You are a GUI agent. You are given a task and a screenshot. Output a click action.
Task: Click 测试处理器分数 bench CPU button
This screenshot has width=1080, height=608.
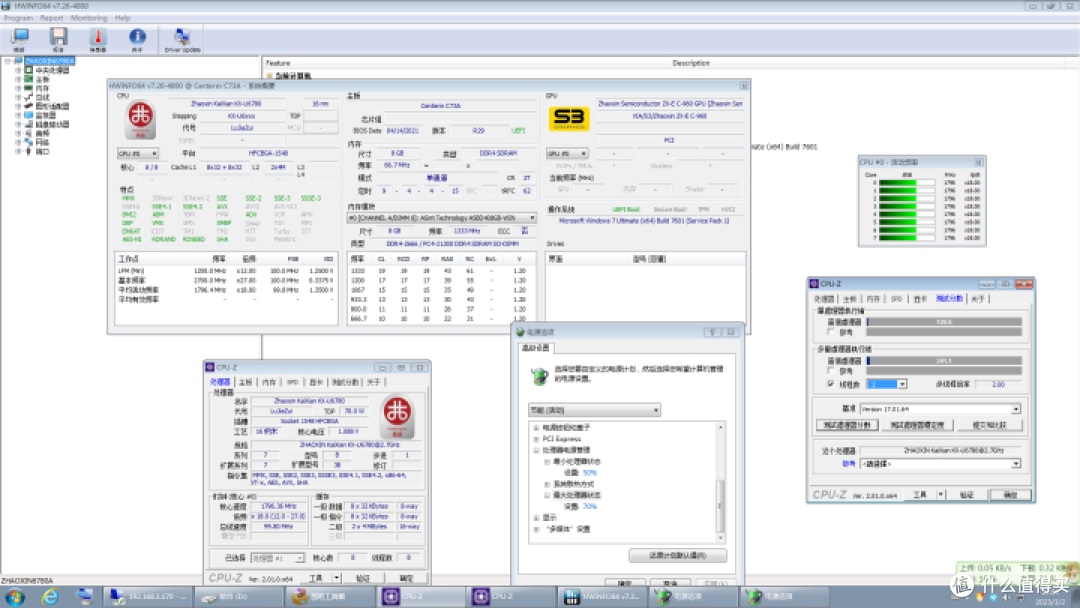click(x=847, y=426)
